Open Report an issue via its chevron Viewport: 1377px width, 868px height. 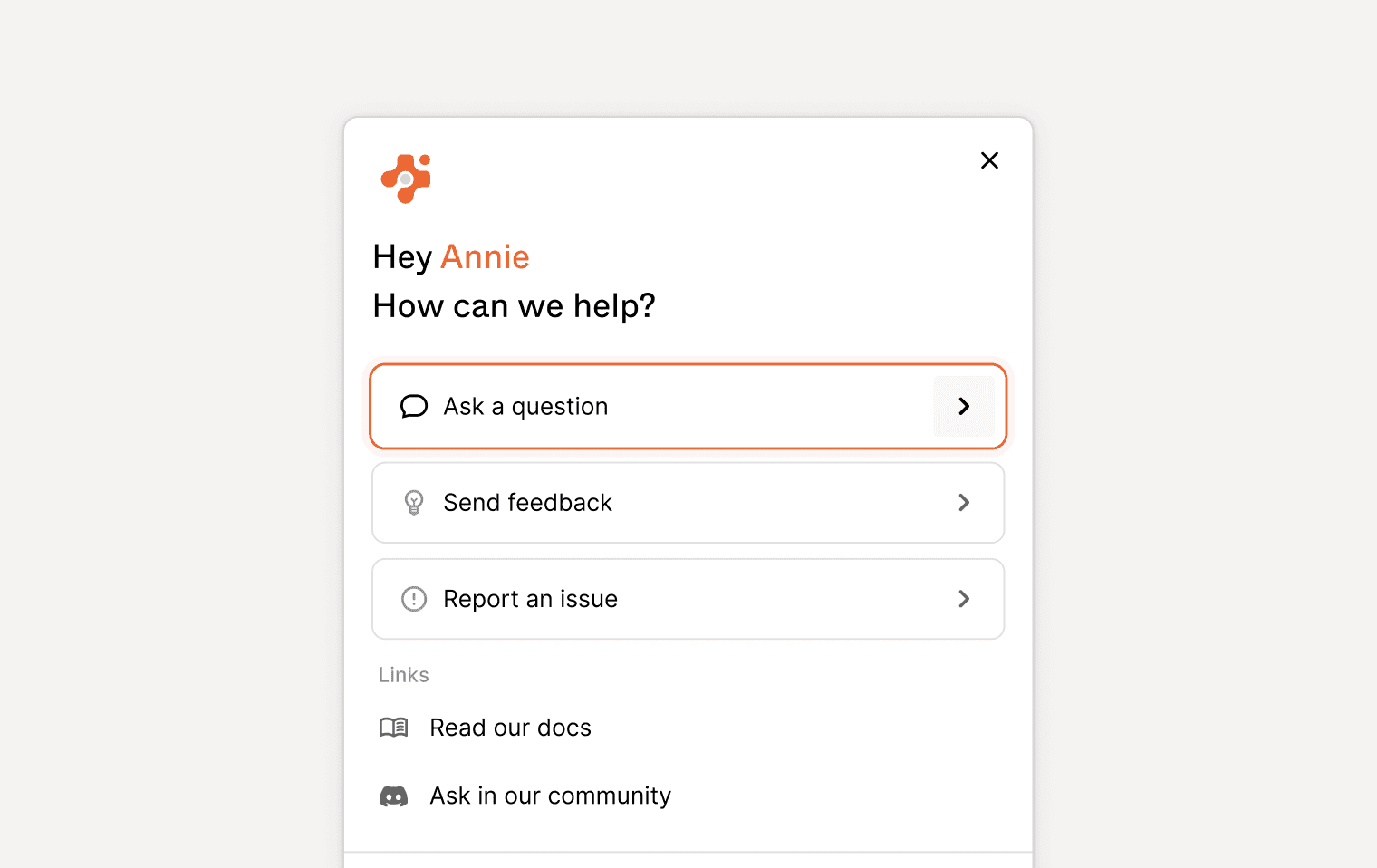pos(963,599)
